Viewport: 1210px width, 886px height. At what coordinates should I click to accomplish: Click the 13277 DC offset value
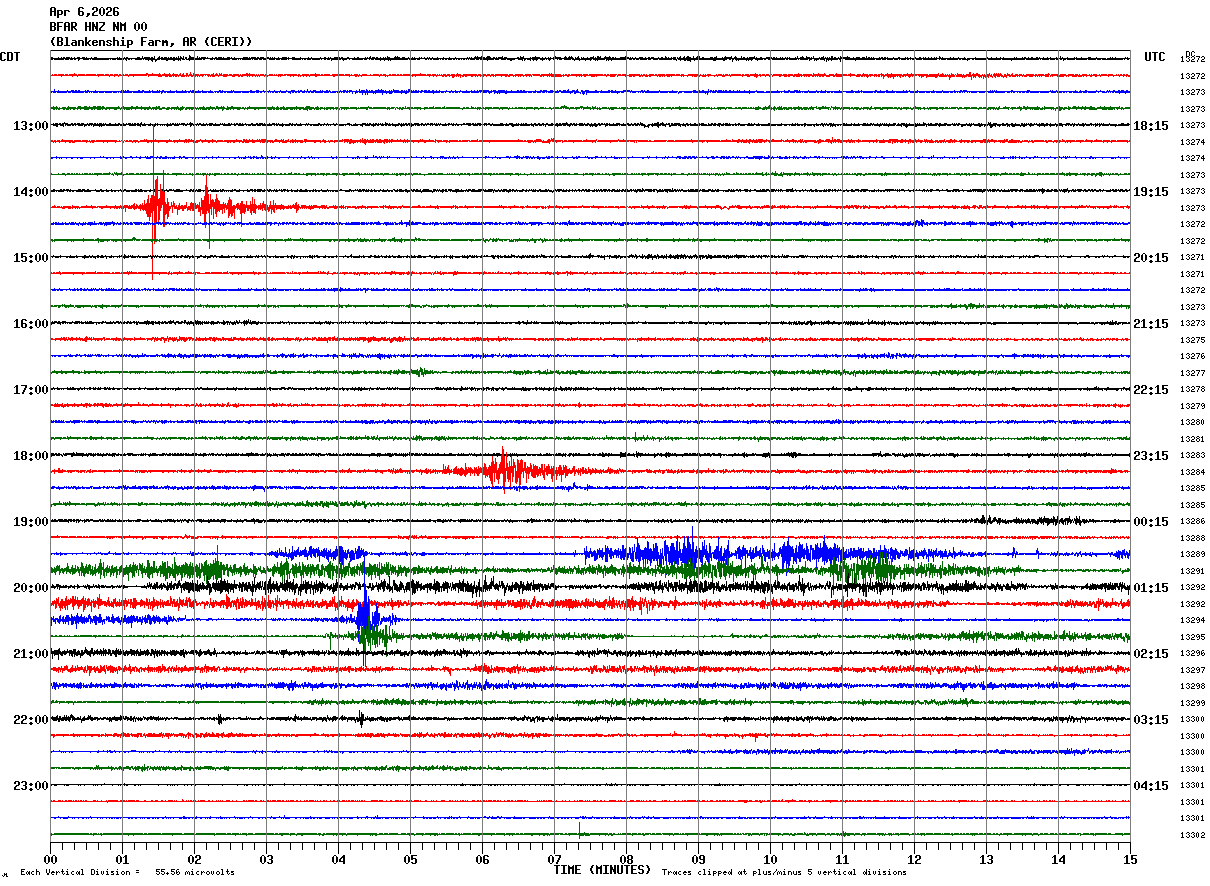(1192, 373)
